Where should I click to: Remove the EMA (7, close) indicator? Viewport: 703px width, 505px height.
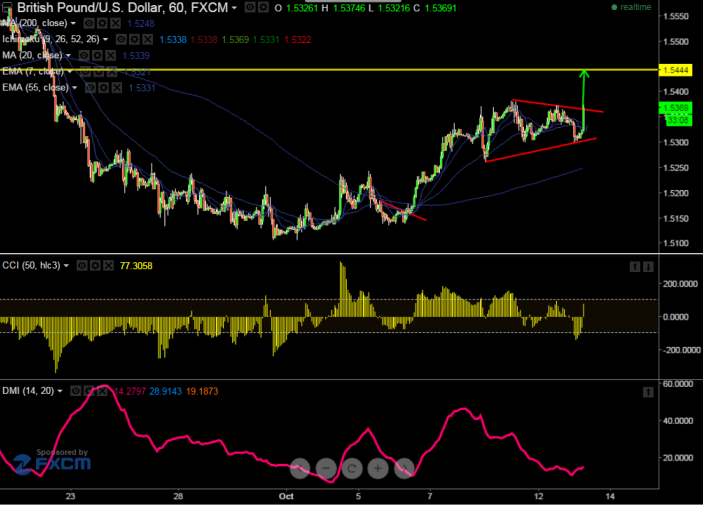point(112,72)
